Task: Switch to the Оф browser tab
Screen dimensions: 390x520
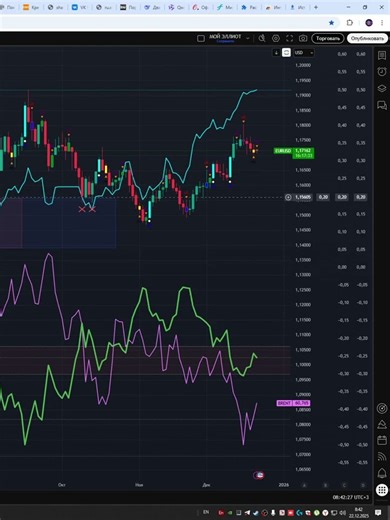Action: [200, 7]
